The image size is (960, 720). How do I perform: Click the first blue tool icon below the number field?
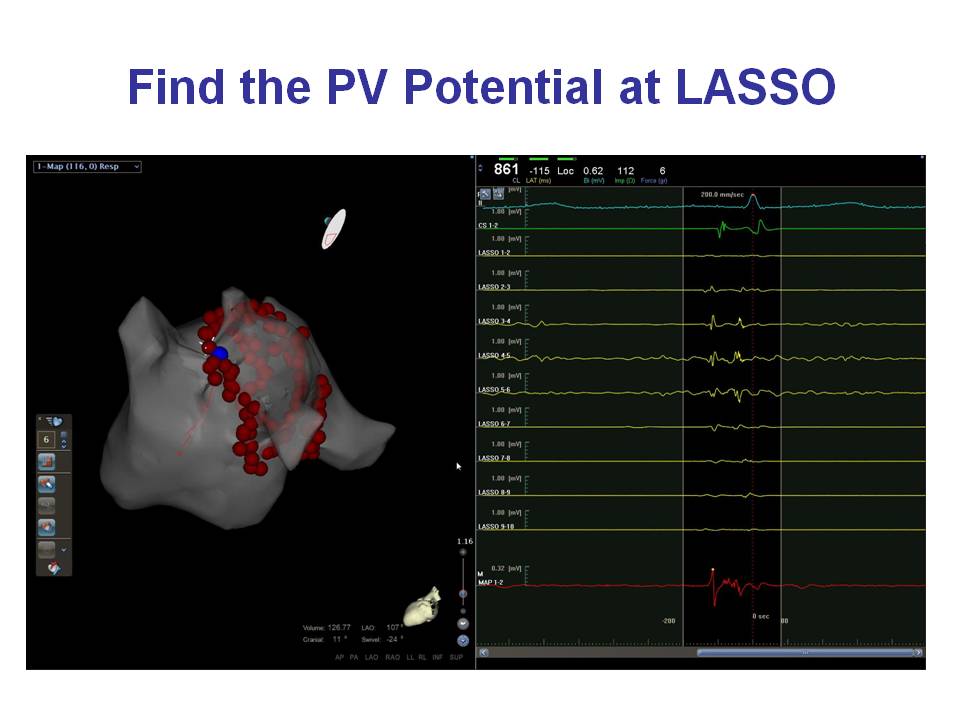coord(46,461)
